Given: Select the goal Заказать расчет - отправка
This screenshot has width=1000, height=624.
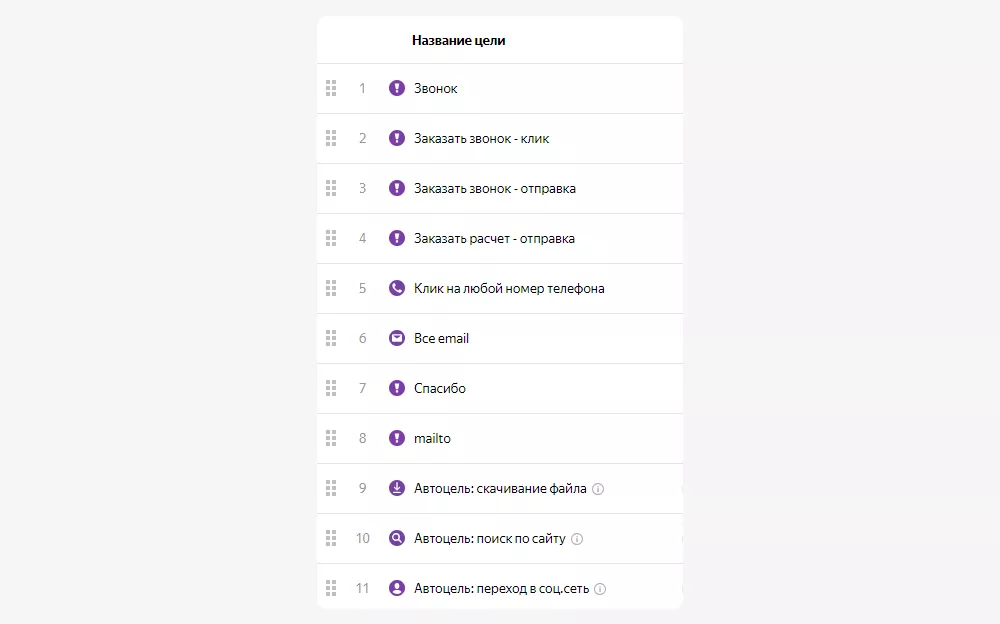Looking at the screenshot, I should pyautogui.click(x=494, y=238).
